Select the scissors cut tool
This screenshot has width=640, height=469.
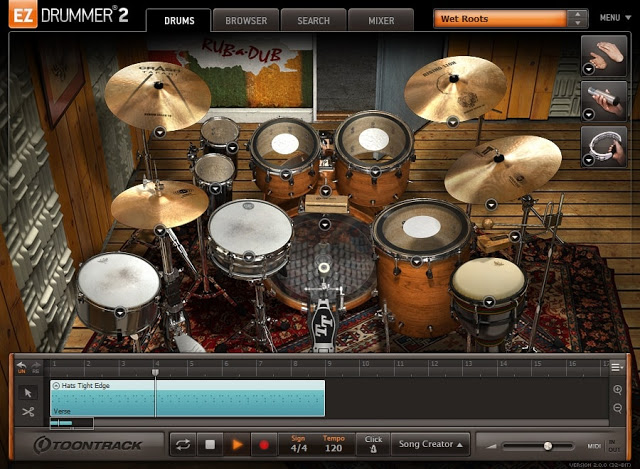point(28,412)
